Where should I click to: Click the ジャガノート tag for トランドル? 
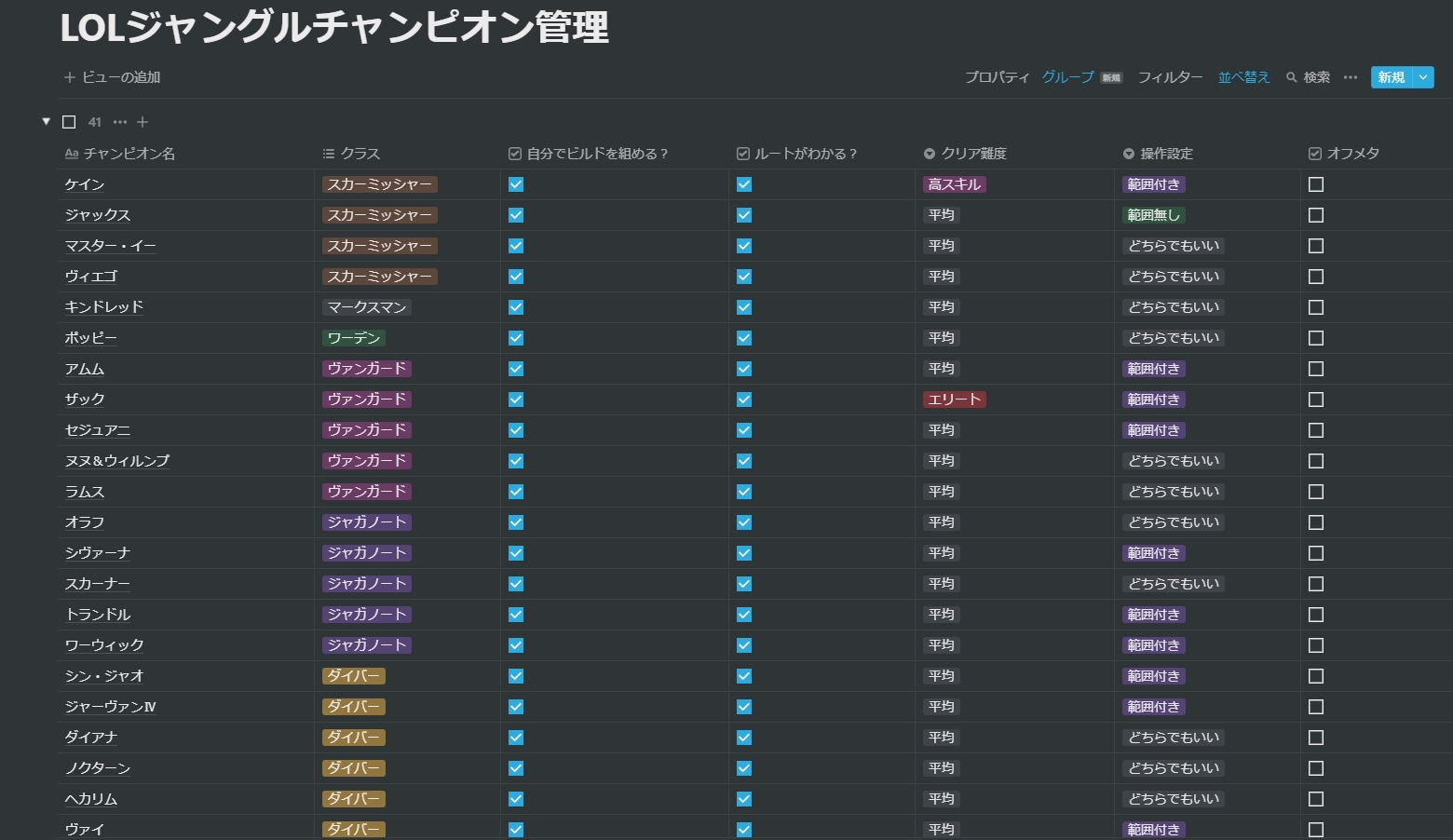coord(366,615)
